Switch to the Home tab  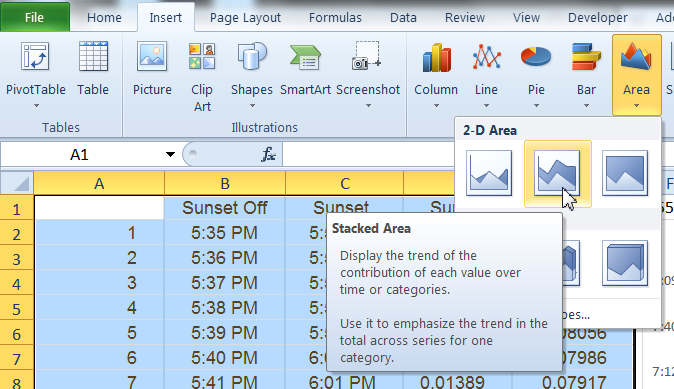(104, 18)
